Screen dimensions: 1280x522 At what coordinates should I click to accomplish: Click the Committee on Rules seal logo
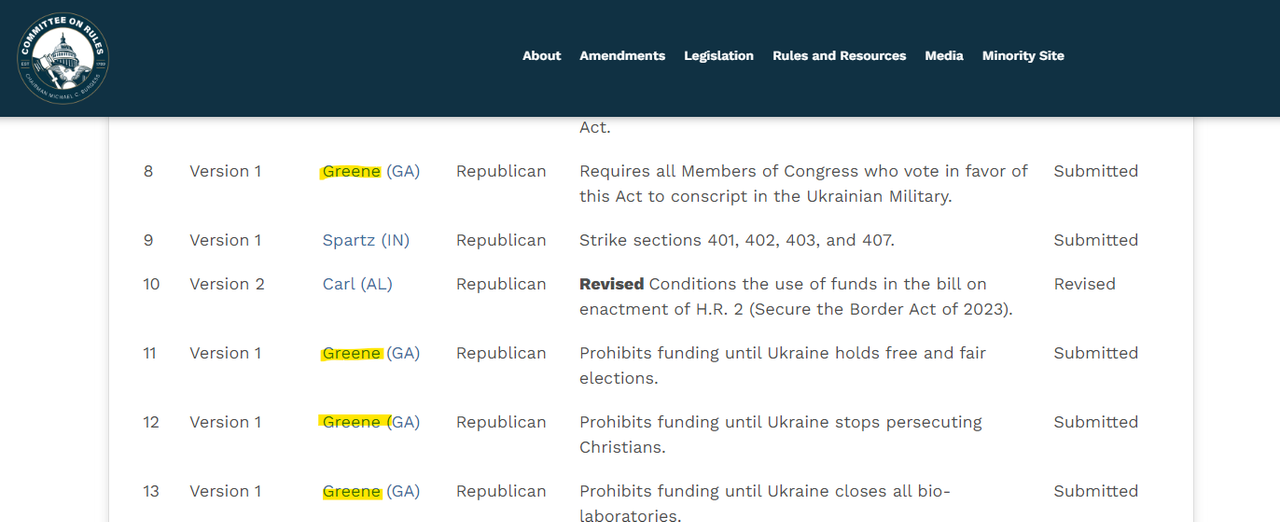(63, 57)
